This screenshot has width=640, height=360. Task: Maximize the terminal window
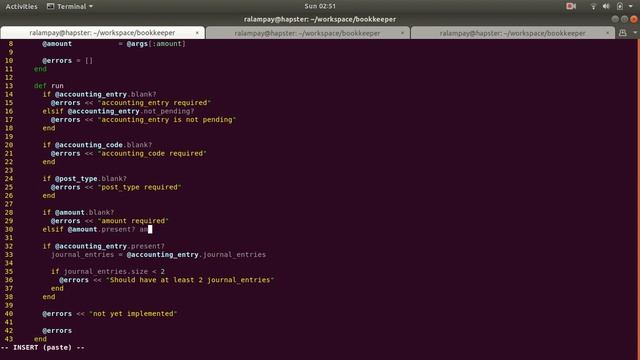(x=624, y=19)
